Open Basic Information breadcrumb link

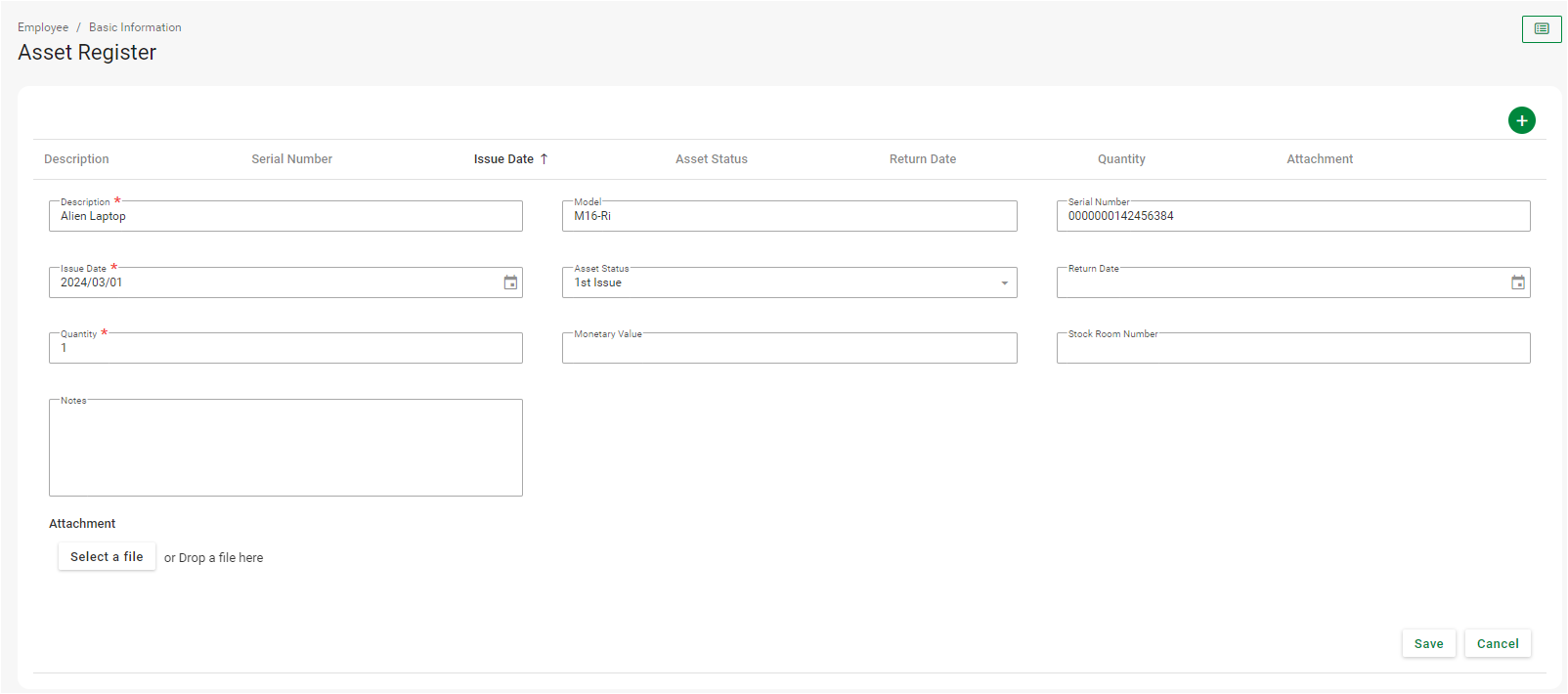pos(135,27)
